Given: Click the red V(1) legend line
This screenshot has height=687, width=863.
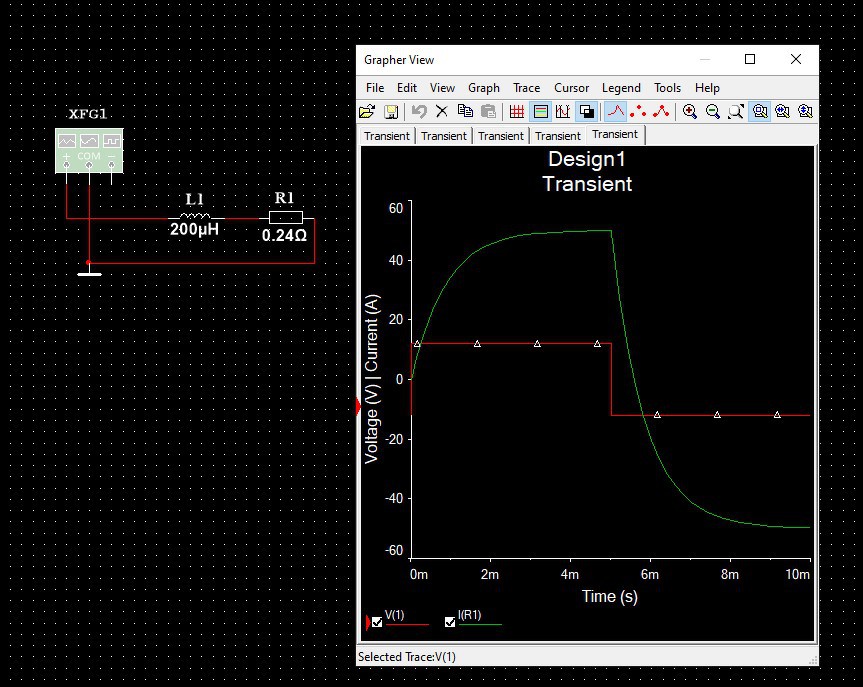Looking at the screenshot, I should tap(407, 625).
